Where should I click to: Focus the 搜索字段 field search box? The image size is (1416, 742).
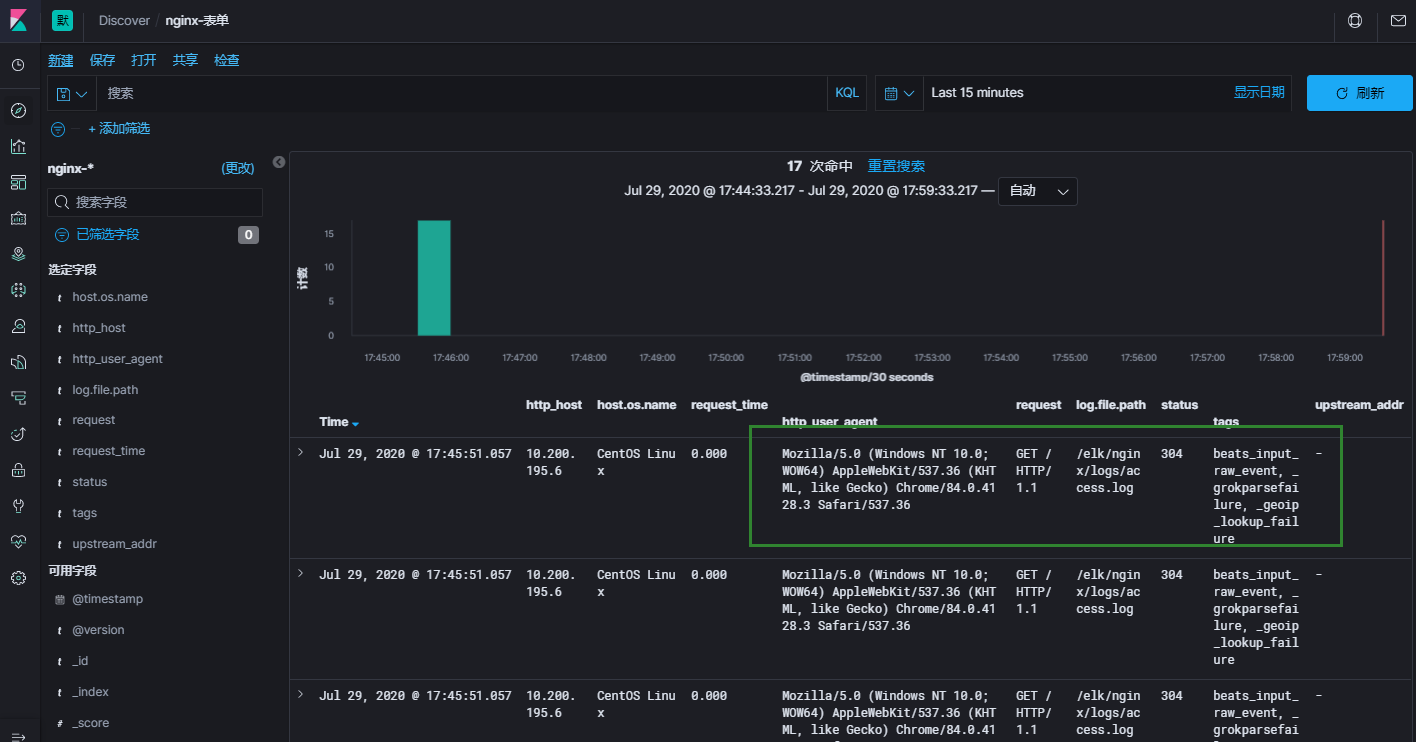(x=155, y=202)
